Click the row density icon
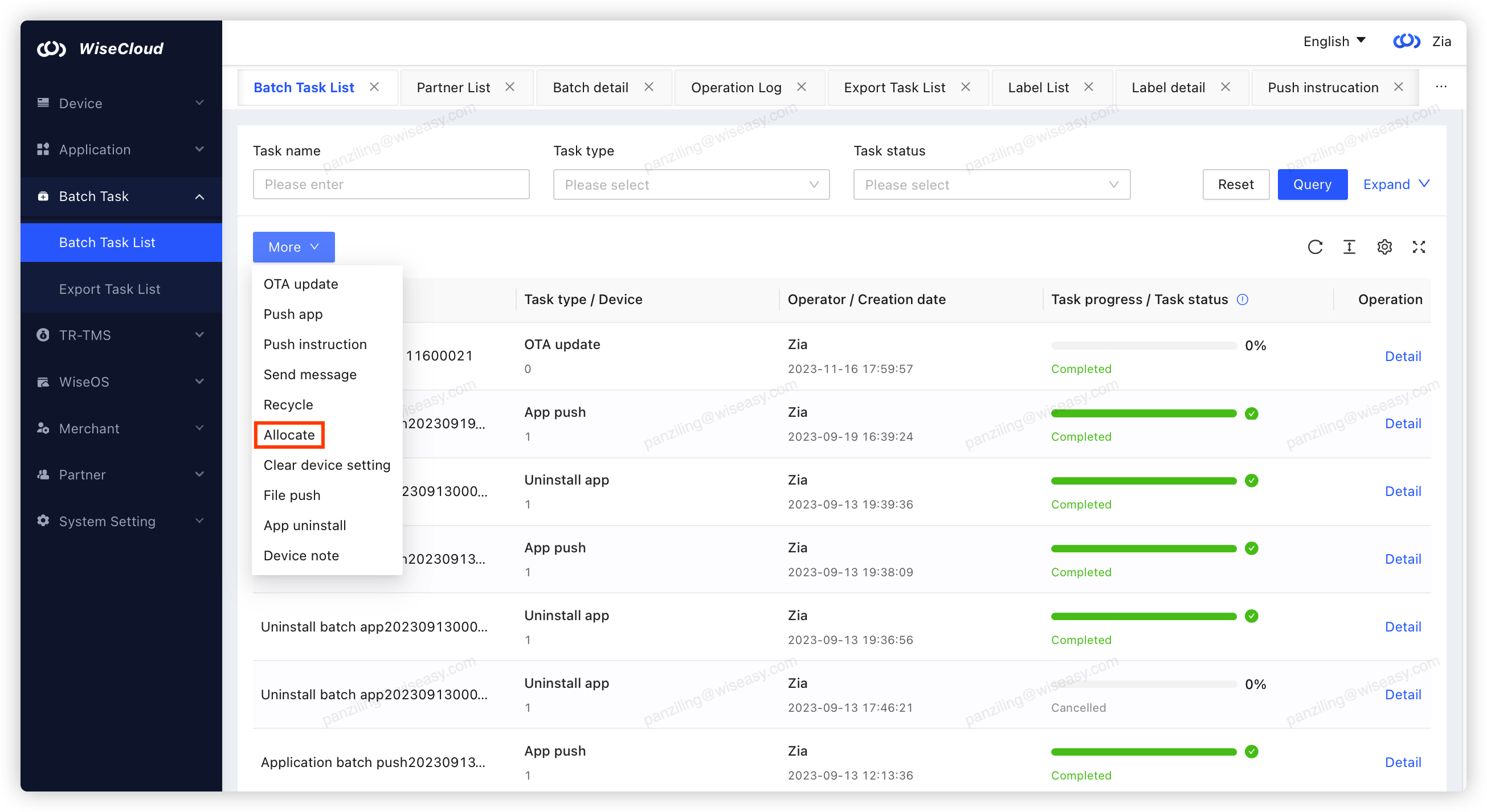The width and height of the screenshot is (1487, 812). [x=1349, y=247]
